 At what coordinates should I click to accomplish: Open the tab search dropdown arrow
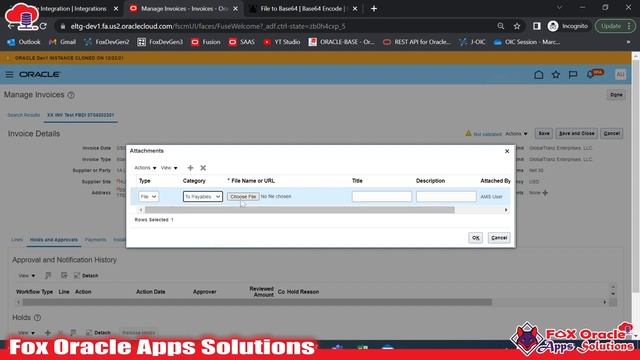coord(560,8)
